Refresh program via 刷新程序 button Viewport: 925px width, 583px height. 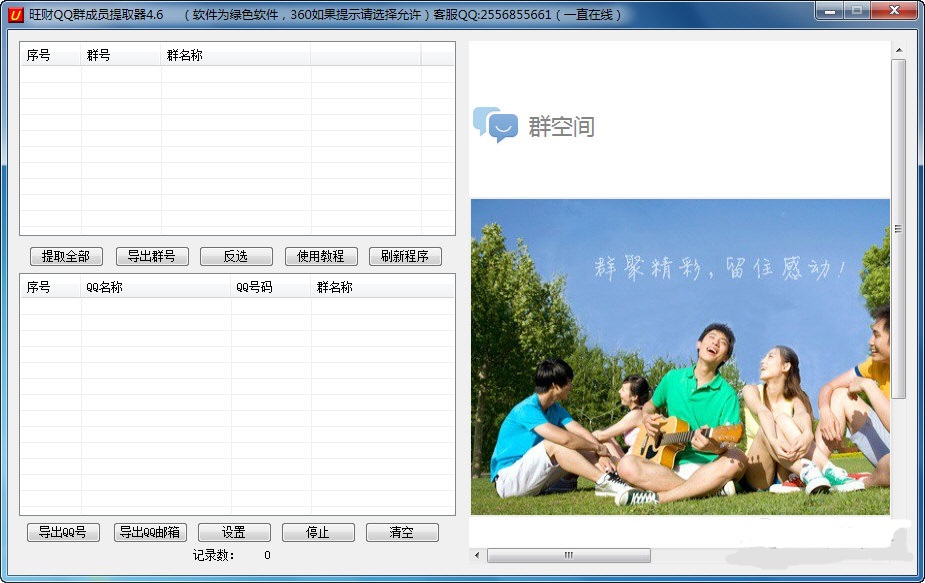click(405, 256)
